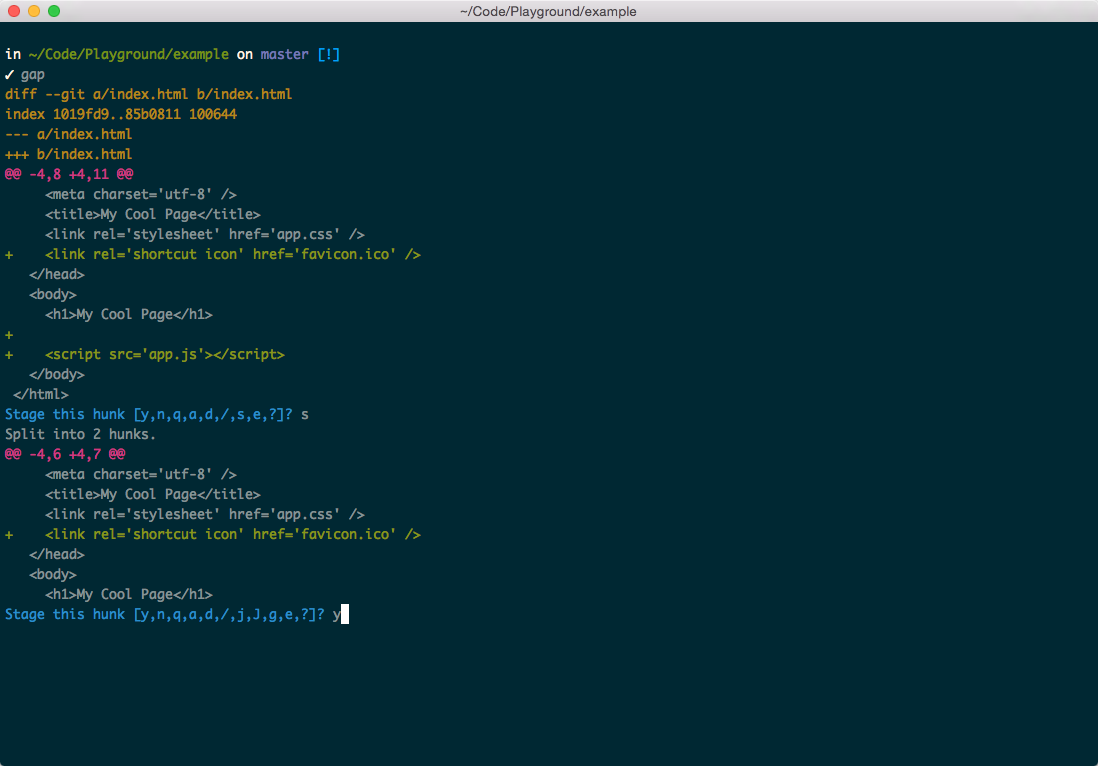Click the second meta charset='utf-8' line
The width and height of the screenshot is (1098, 766).
pyautogui.click(x=141, y=475)
